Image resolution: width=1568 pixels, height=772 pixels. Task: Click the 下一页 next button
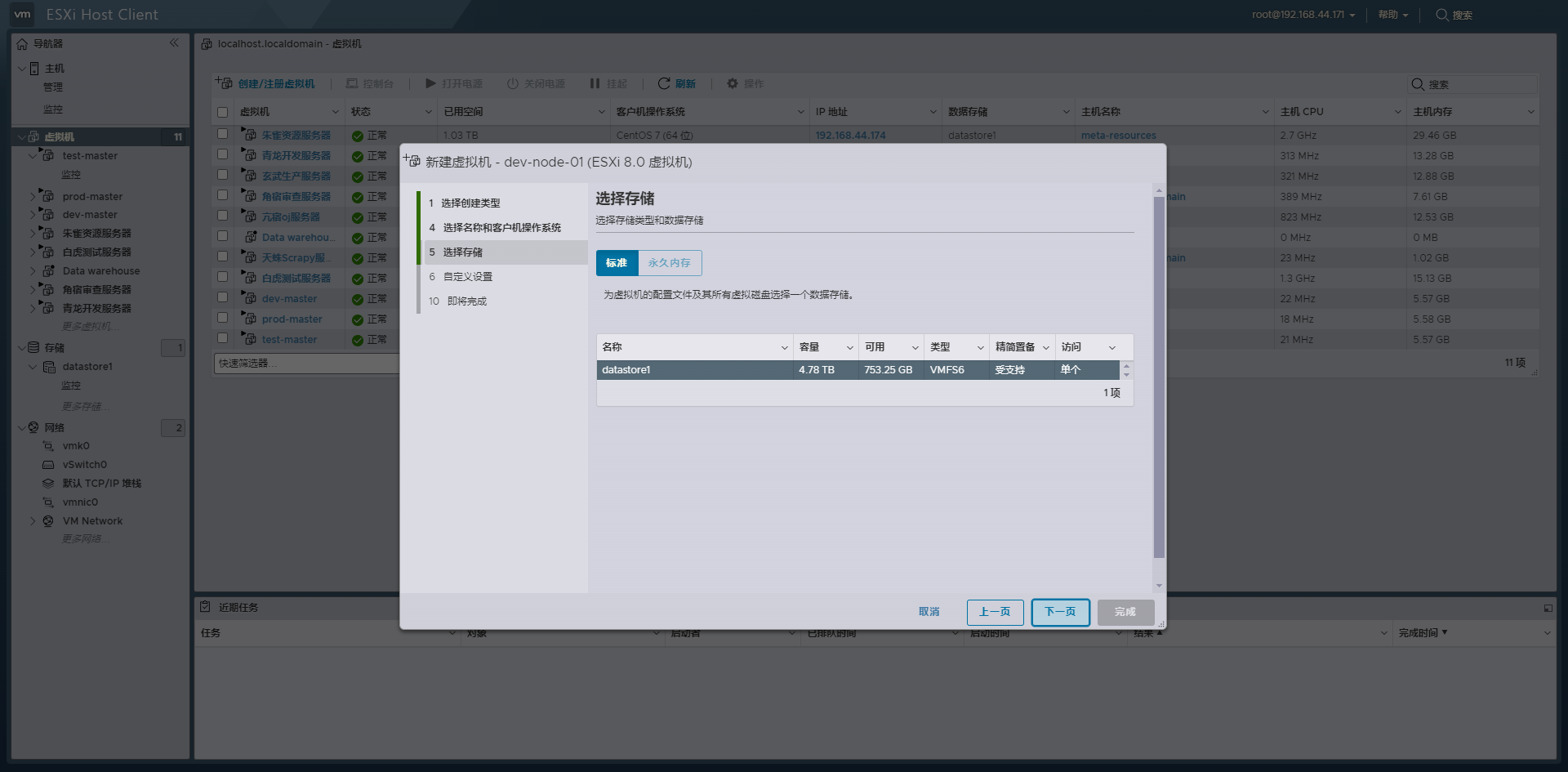(x=1060, y=612)
